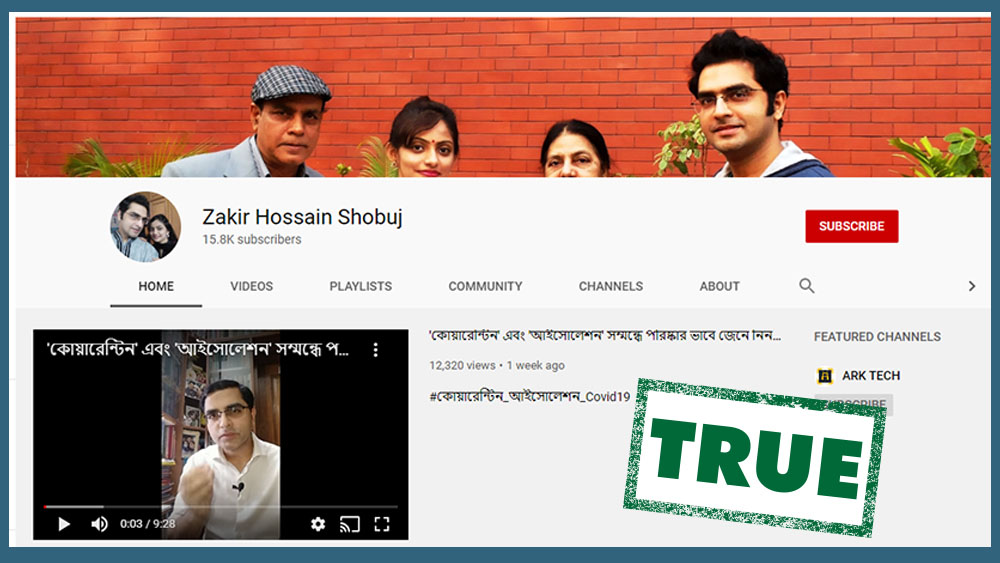Open video settings gear

click(x=318, y=524)
